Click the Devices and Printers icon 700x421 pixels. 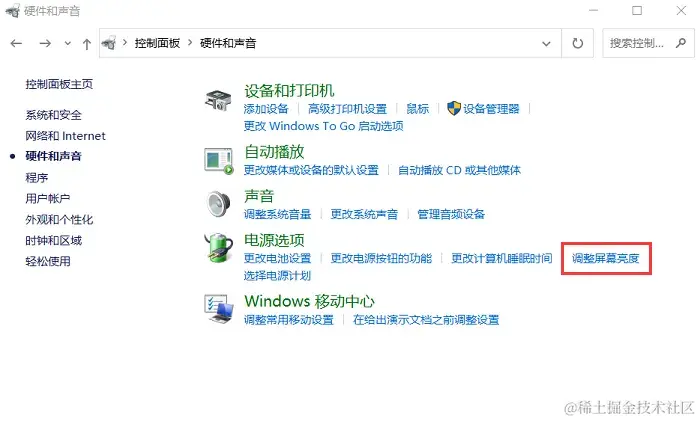coord(218,100)
